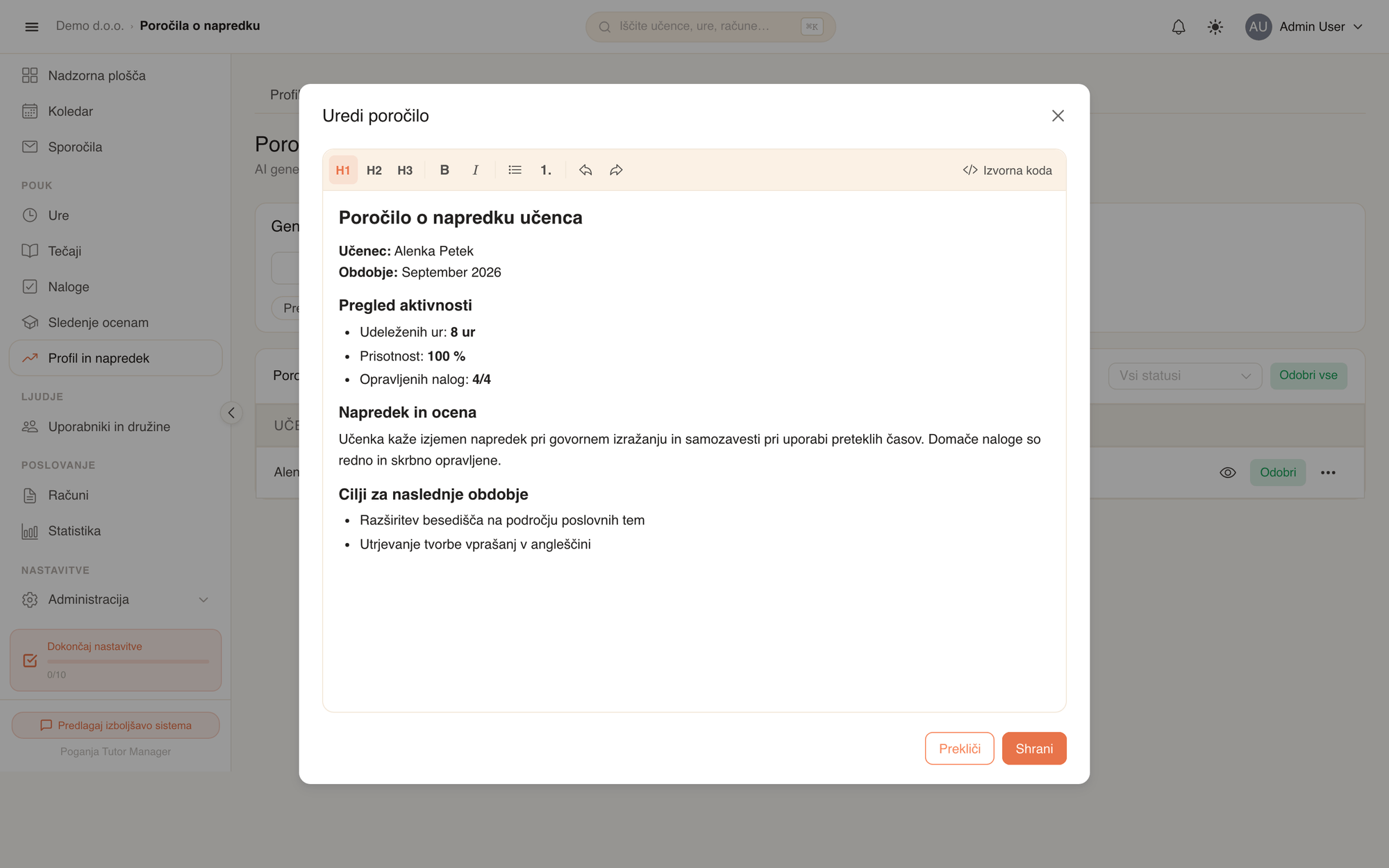
Task: Open Admin User account dropdown
Action: [x=1304, y=26]
